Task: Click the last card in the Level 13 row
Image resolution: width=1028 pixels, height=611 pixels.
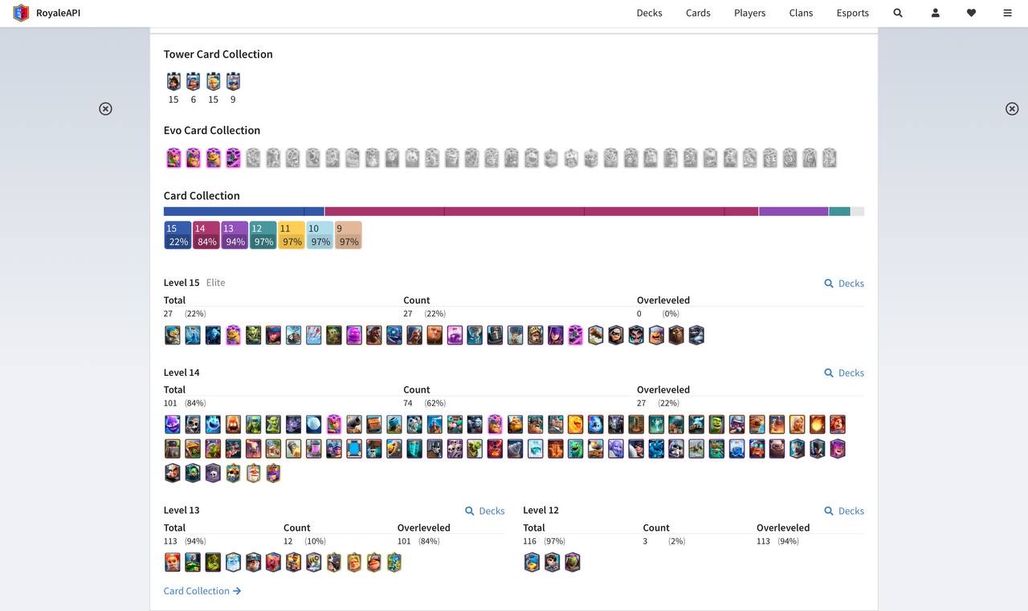Action: [394, 562]
